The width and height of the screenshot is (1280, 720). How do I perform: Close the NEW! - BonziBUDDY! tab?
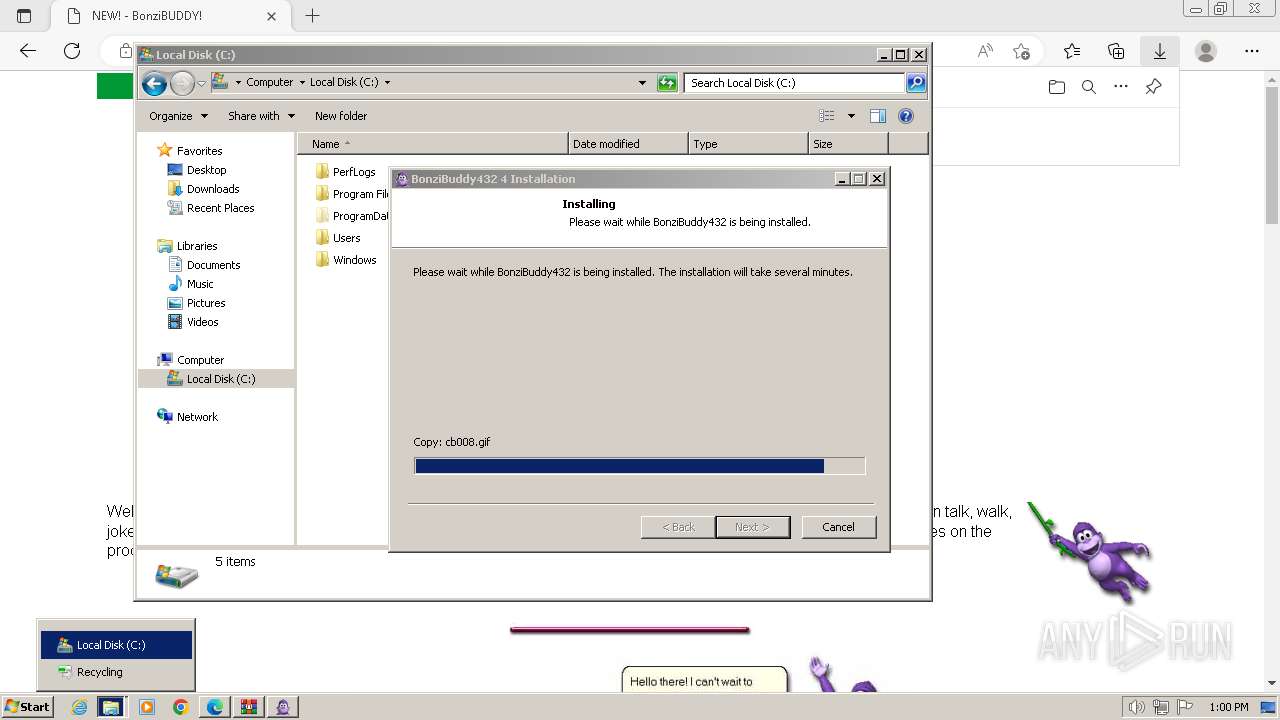[271, 16]
